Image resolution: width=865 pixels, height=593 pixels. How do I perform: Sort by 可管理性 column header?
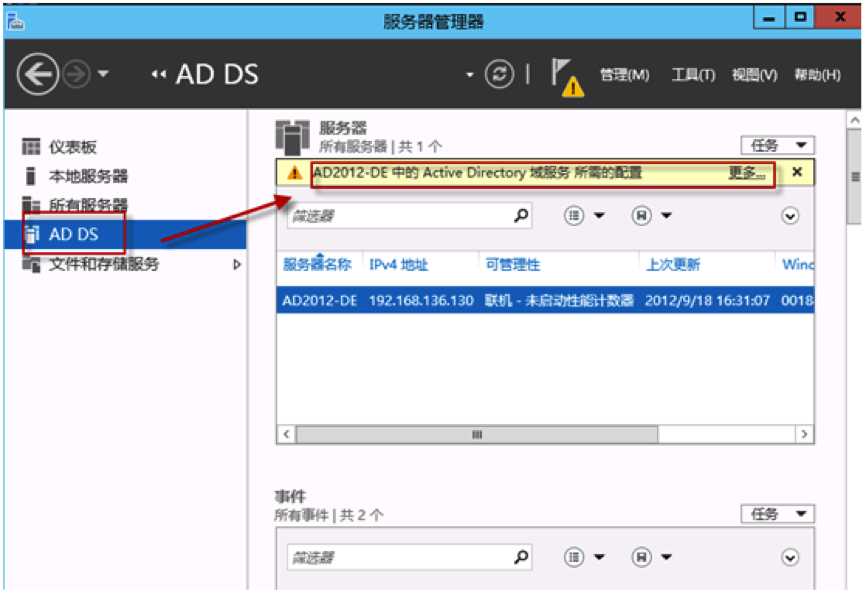point(512,265)
